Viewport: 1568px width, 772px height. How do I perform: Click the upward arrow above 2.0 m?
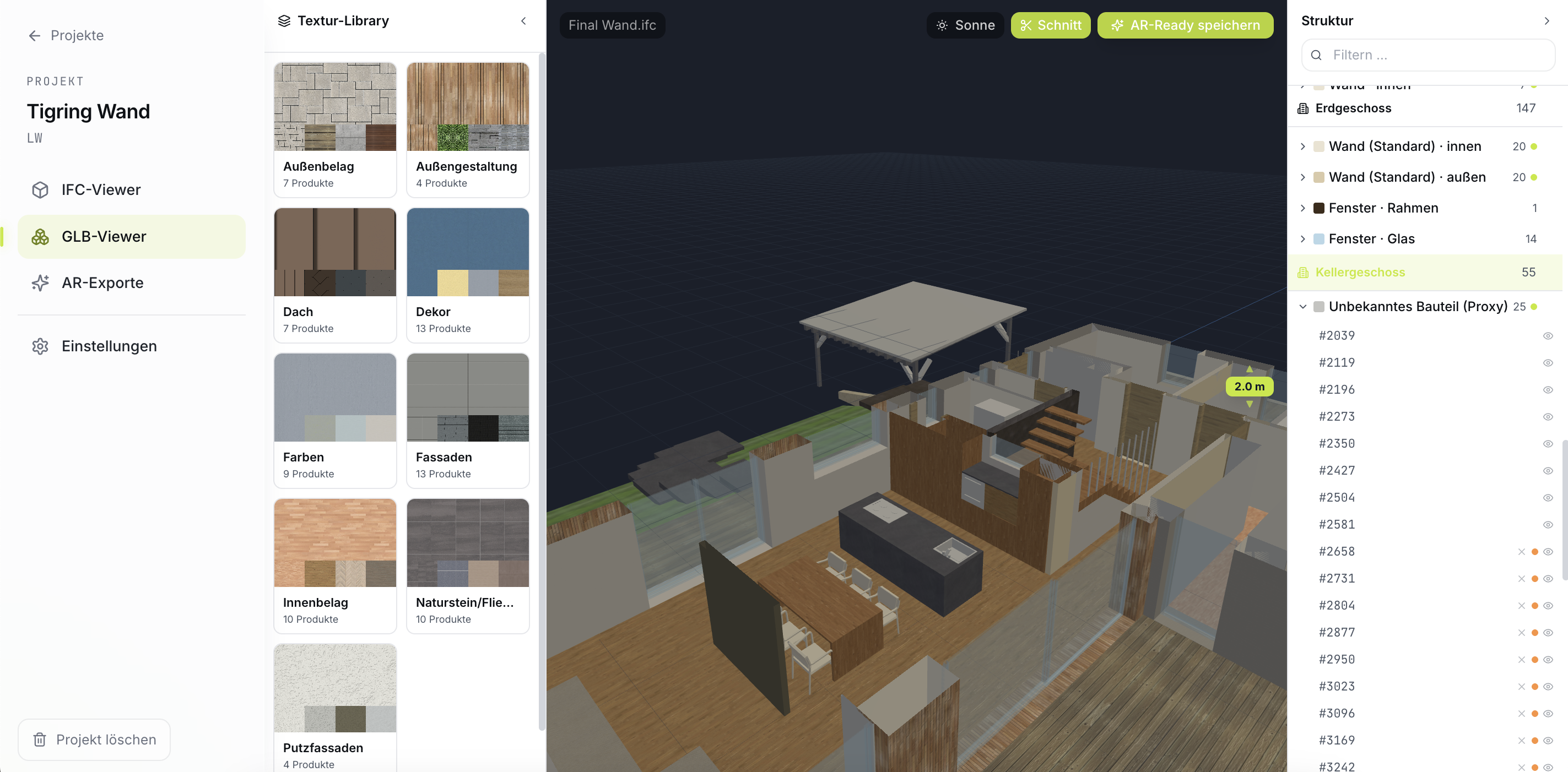point(1249,369)
